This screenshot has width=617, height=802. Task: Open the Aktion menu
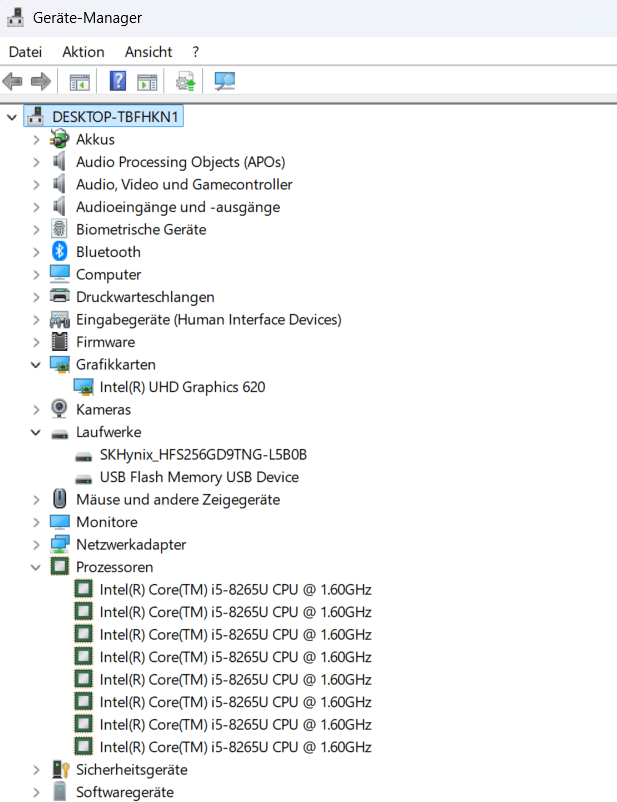tap(83, 52)
